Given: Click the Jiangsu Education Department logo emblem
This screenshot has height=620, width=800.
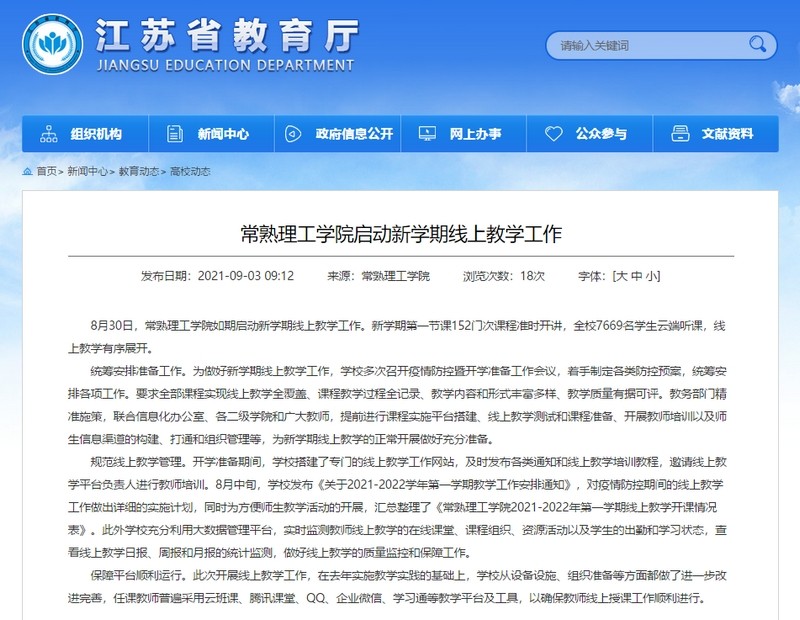Looking at the screenshot, I should pyautogui.click(x=53, y=44).
